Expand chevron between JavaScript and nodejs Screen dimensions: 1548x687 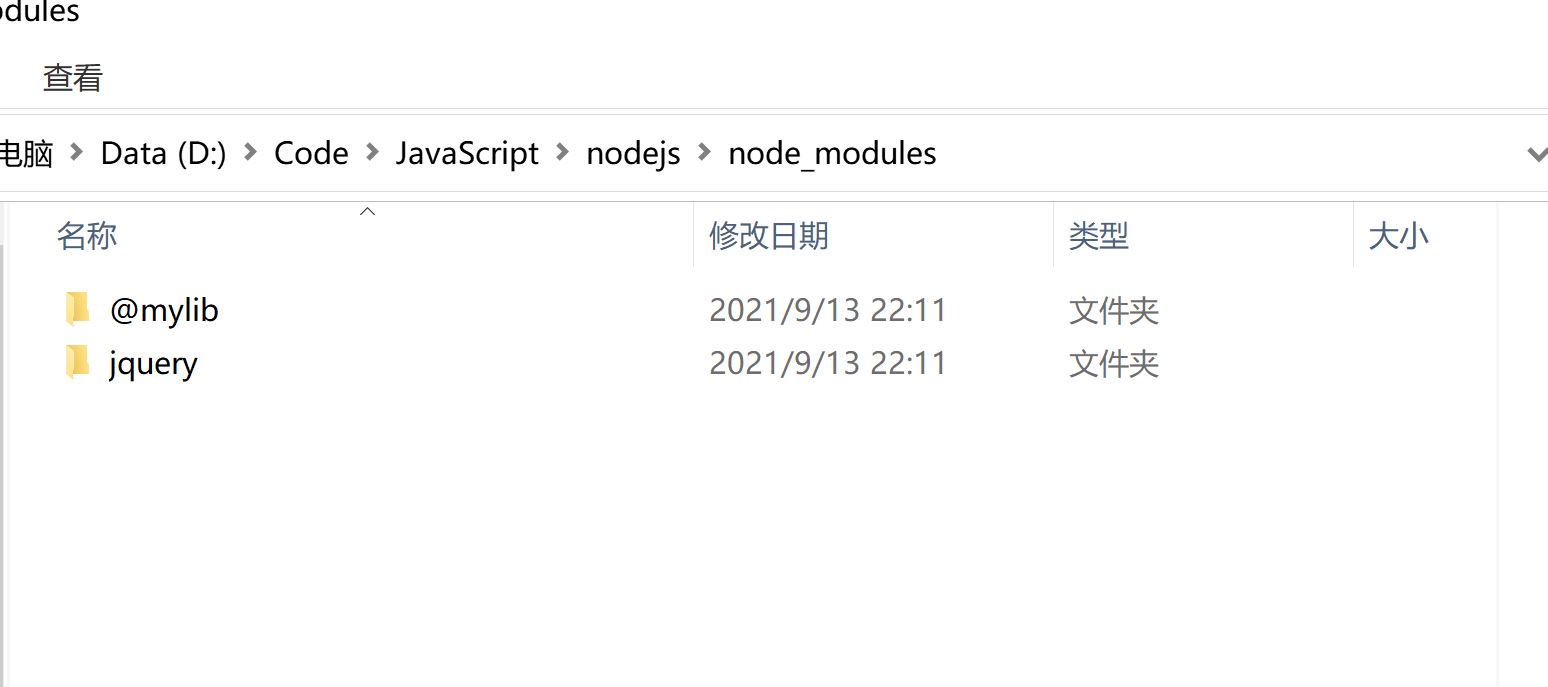[563, 153]
